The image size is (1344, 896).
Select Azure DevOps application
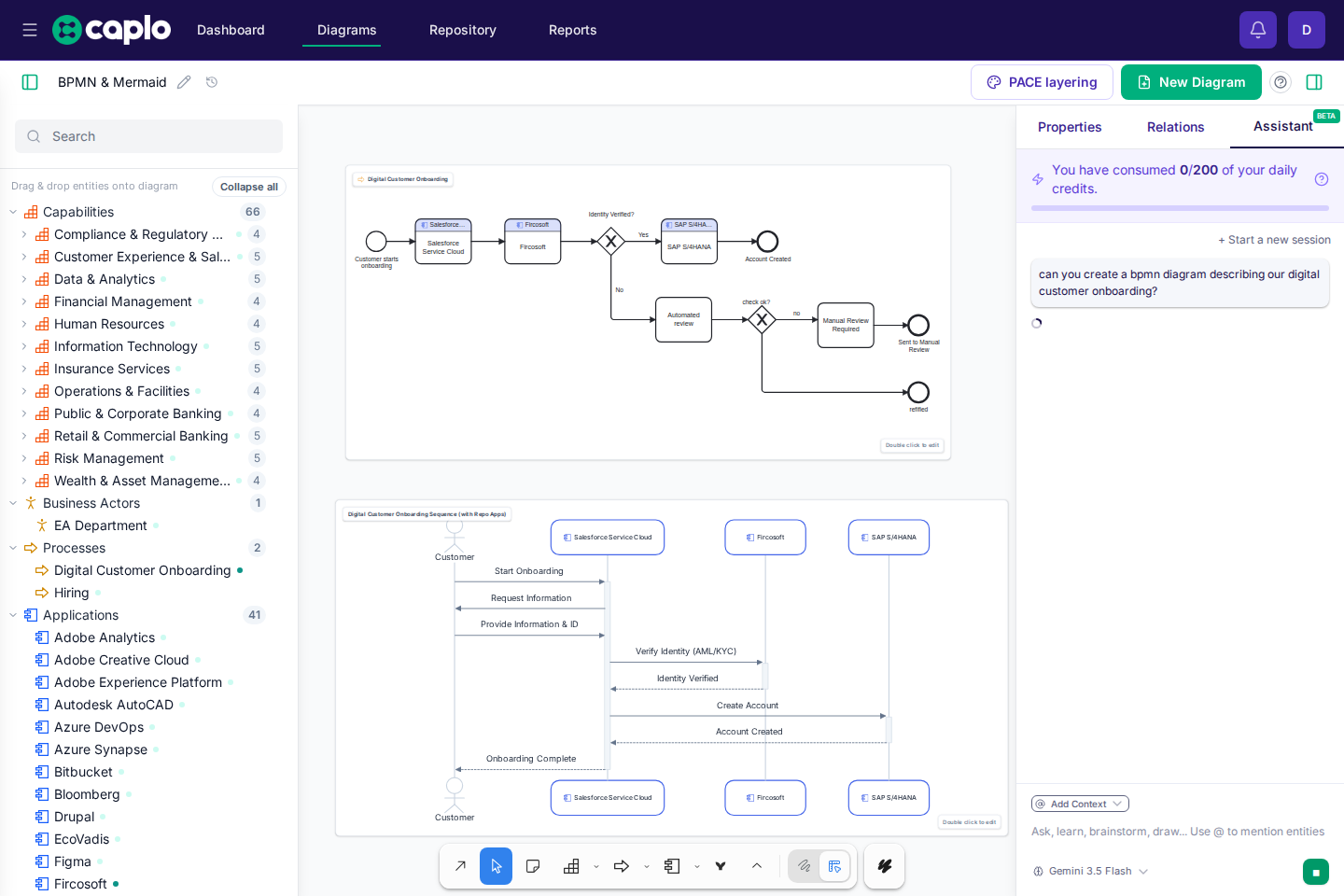(x=99, y=727)
